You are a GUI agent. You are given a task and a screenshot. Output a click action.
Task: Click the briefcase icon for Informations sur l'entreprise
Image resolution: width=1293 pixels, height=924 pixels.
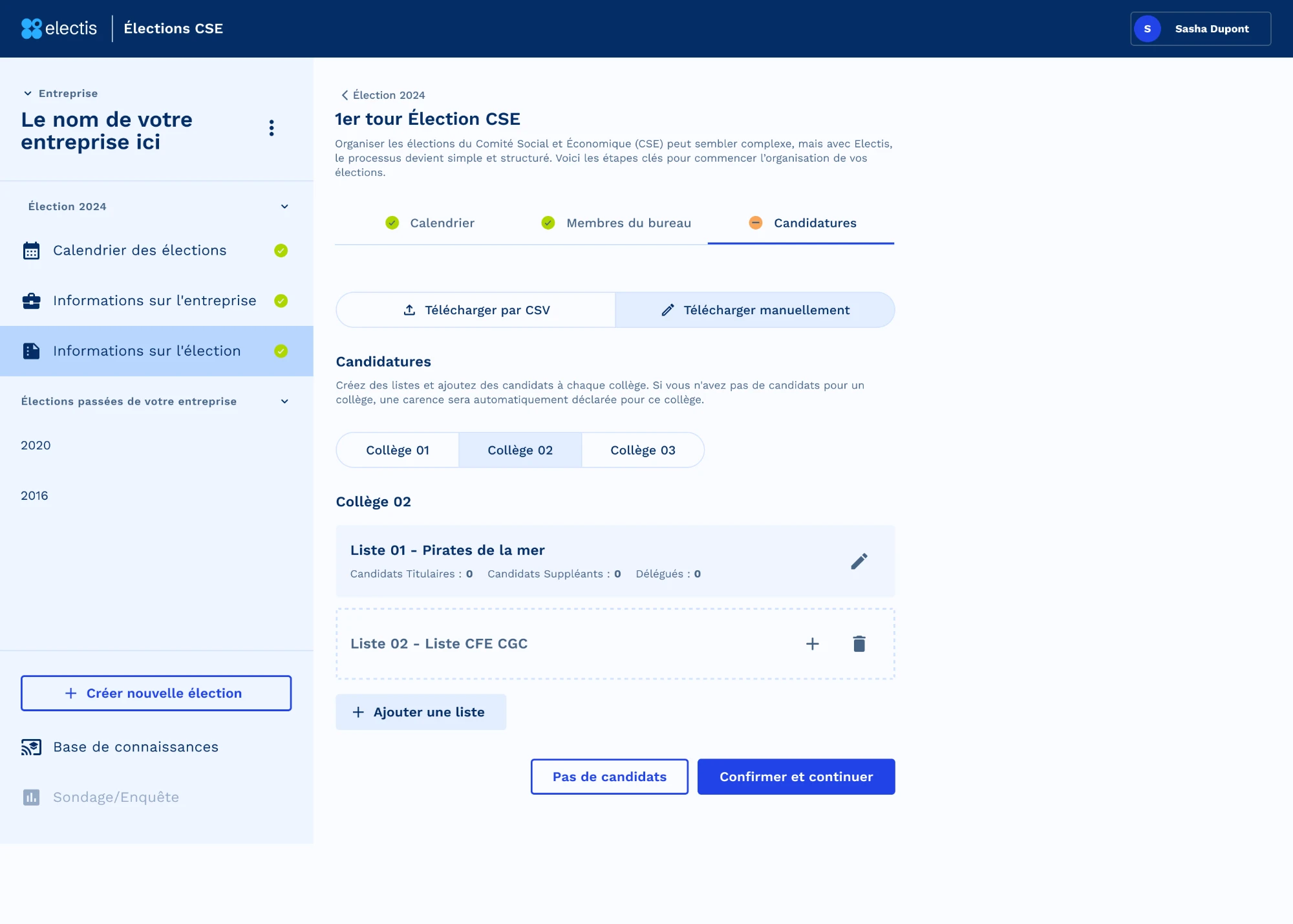(31, 301)
